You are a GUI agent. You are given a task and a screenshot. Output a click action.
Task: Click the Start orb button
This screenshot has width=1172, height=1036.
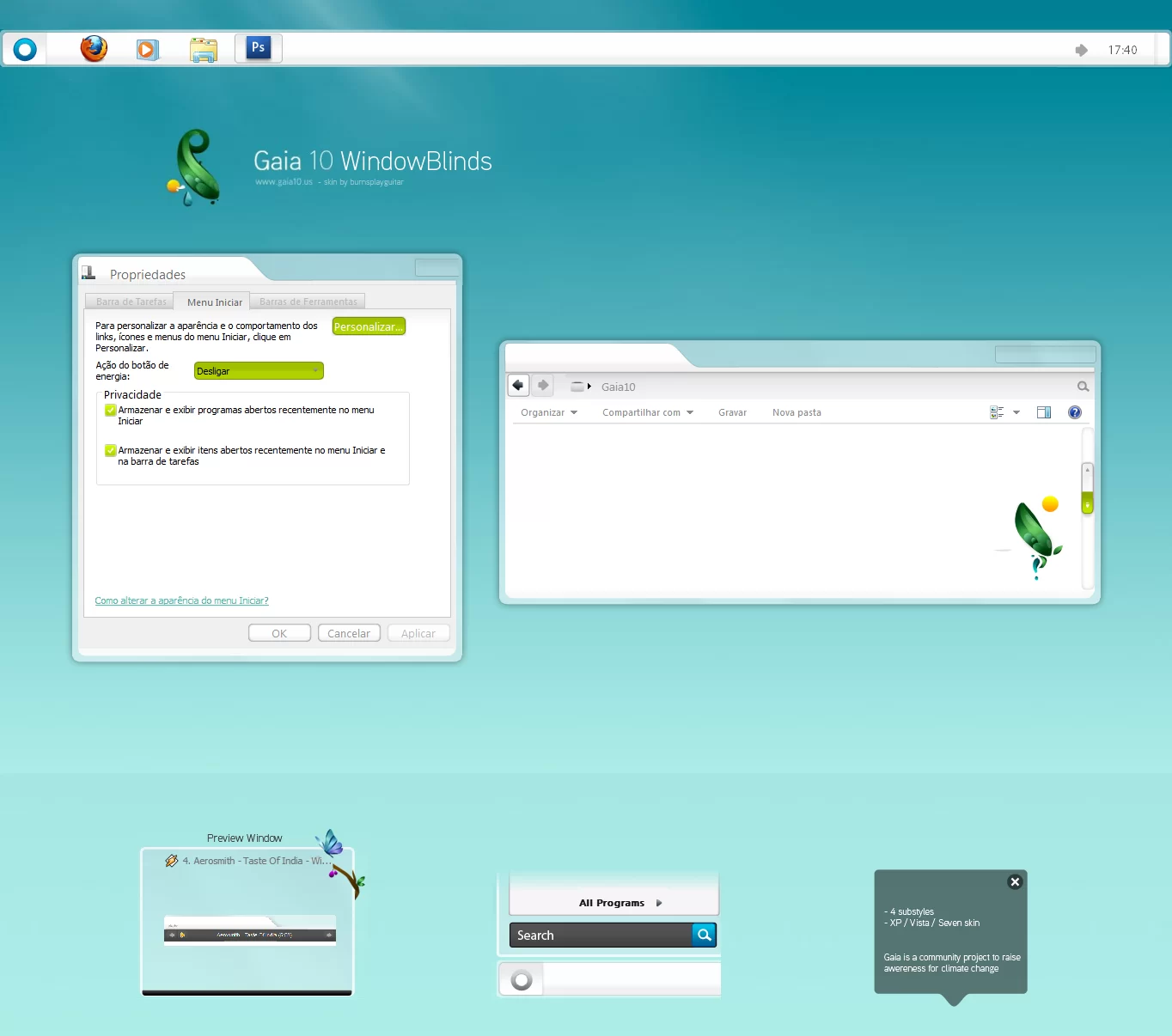pos(25,50)
